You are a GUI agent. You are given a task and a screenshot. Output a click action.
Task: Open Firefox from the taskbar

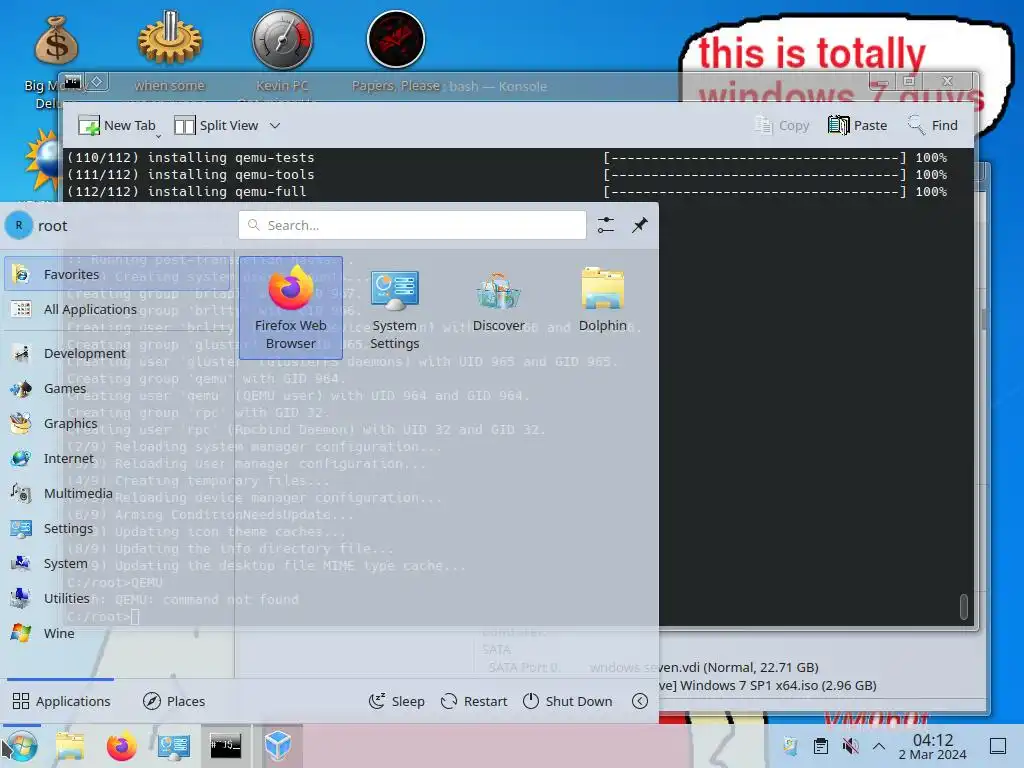[x=121, y=746]
